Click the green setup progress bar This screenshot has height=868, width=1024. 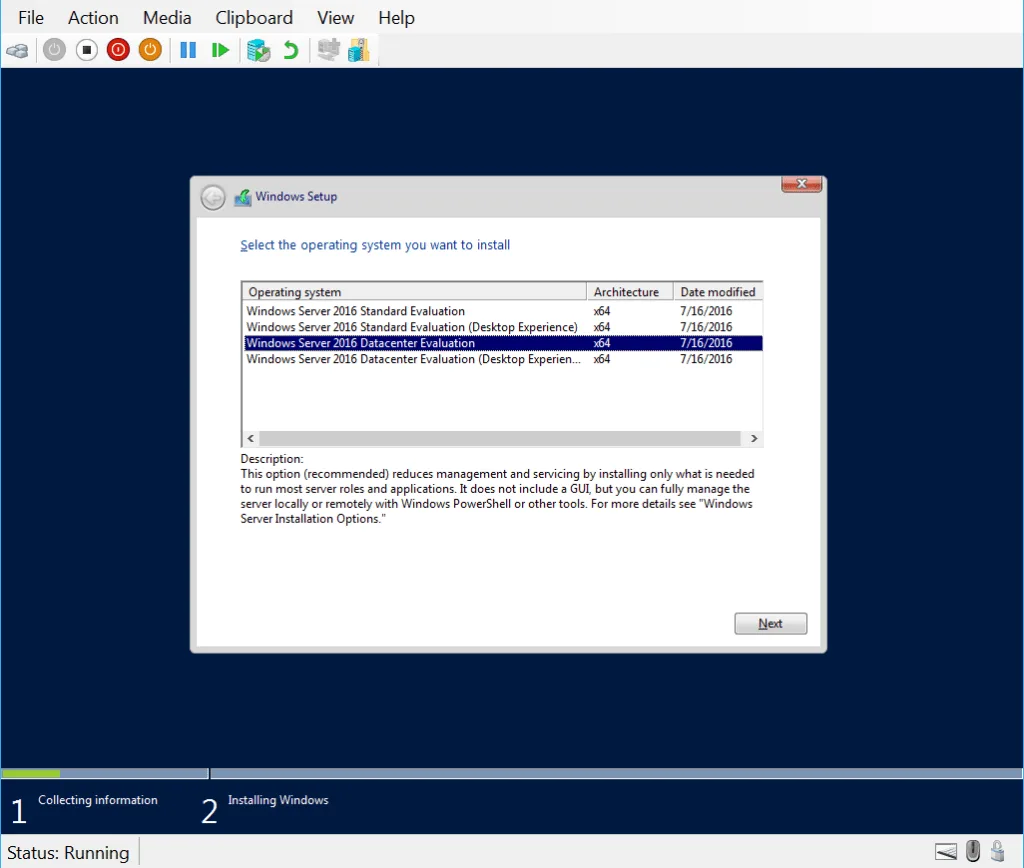31,773
